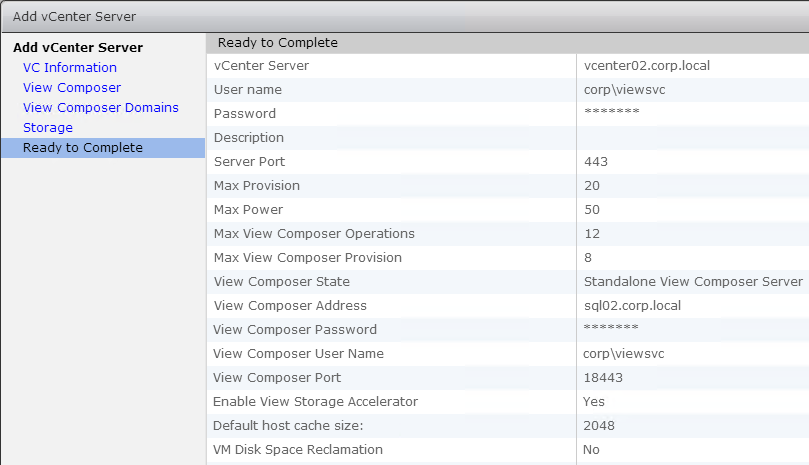Click the Server Port value 443
809x465 pixels.
596,162
